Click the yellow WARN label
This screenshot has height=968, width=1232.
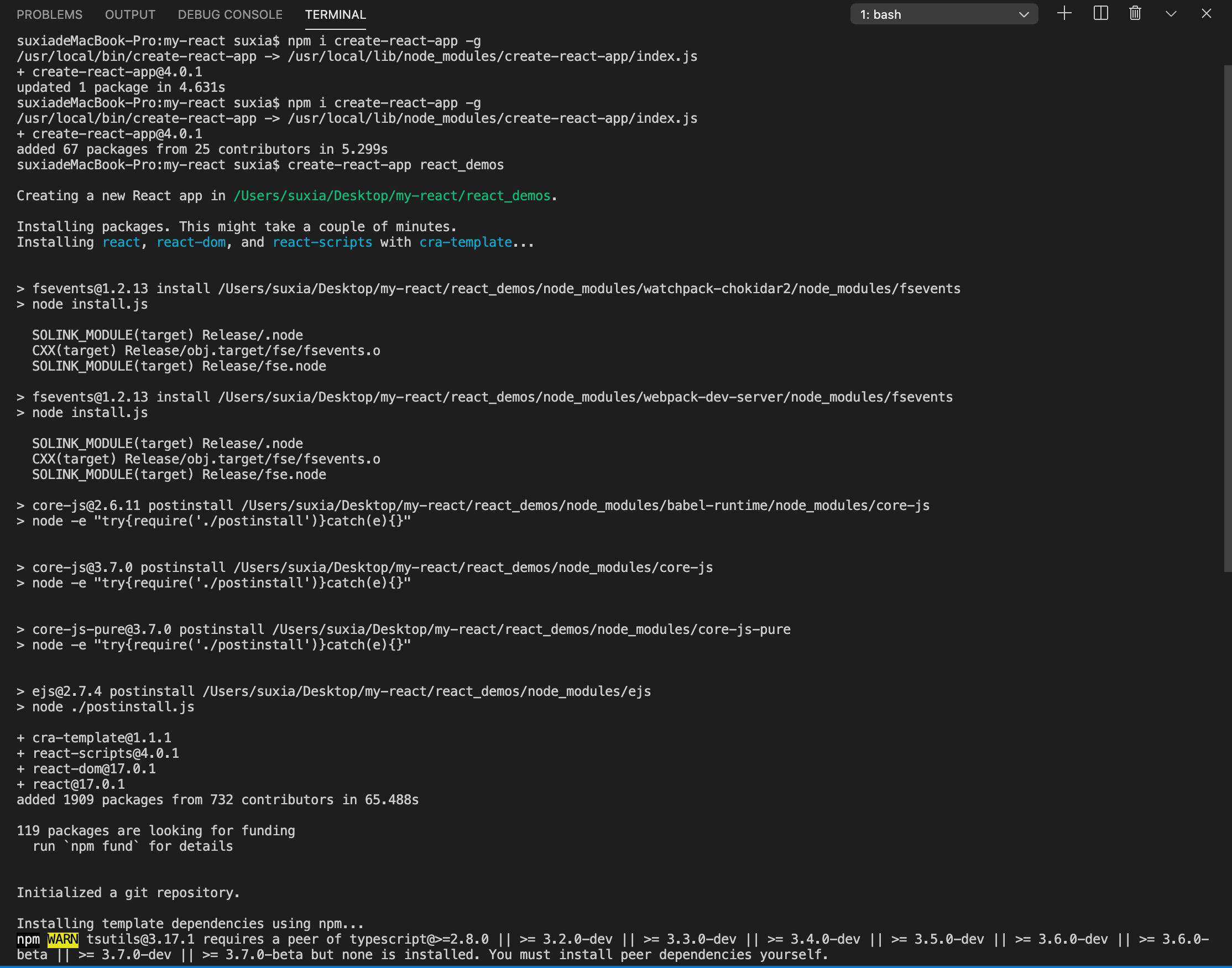(x=63, y=939)
